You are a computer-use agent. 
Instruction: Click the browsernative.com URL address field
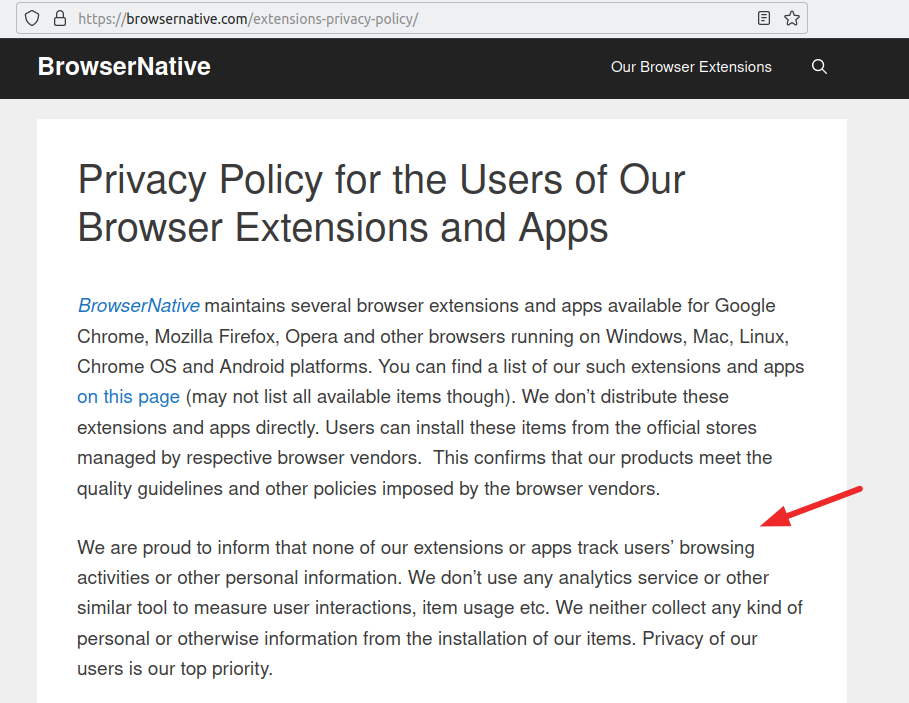tap(412, 19)
